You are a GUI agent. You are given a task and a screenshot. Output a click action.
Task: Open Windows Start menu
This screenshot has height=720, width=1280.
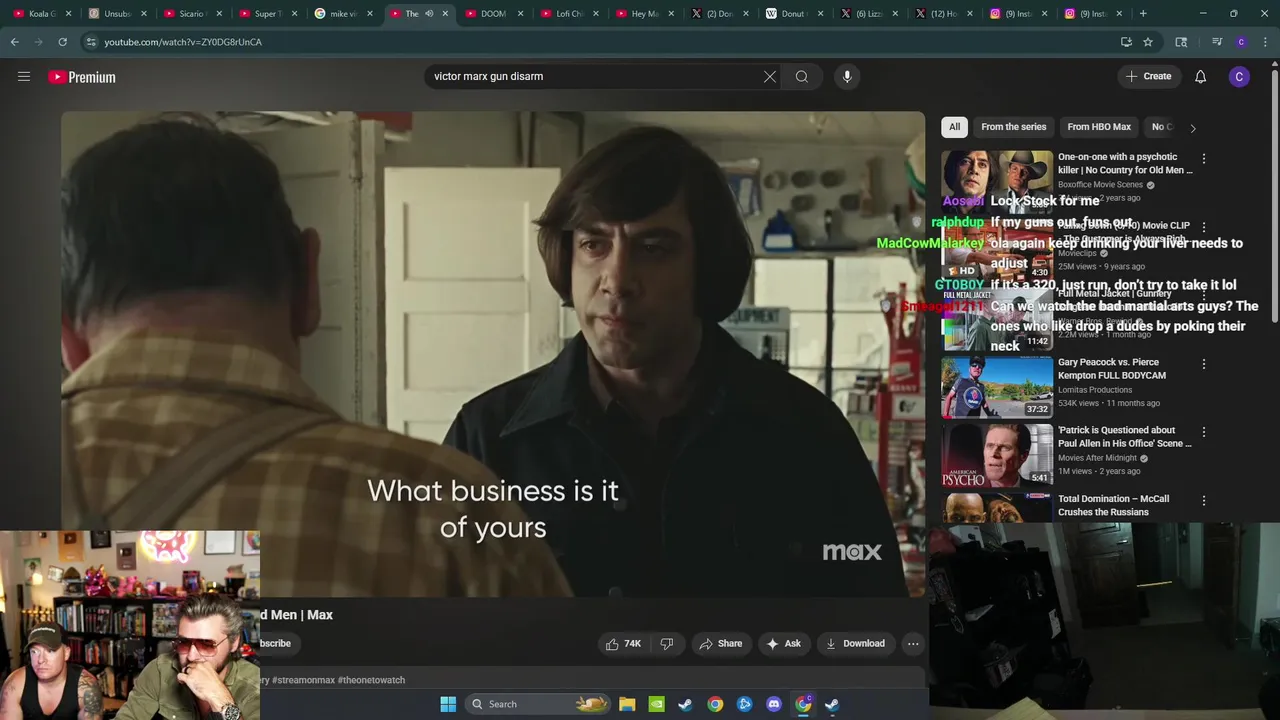tap(448, 704)
